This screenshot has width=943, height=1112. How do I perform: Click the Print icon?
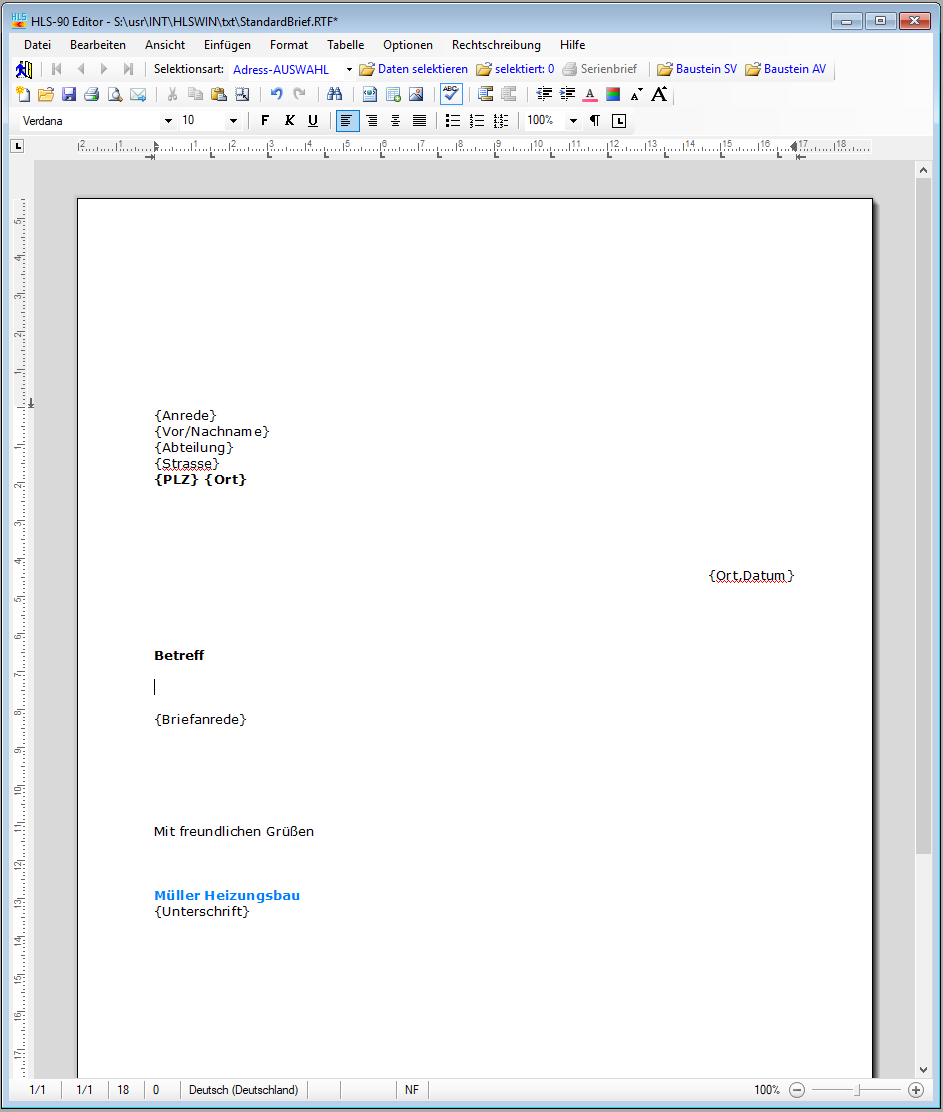(x=91, y=93)
